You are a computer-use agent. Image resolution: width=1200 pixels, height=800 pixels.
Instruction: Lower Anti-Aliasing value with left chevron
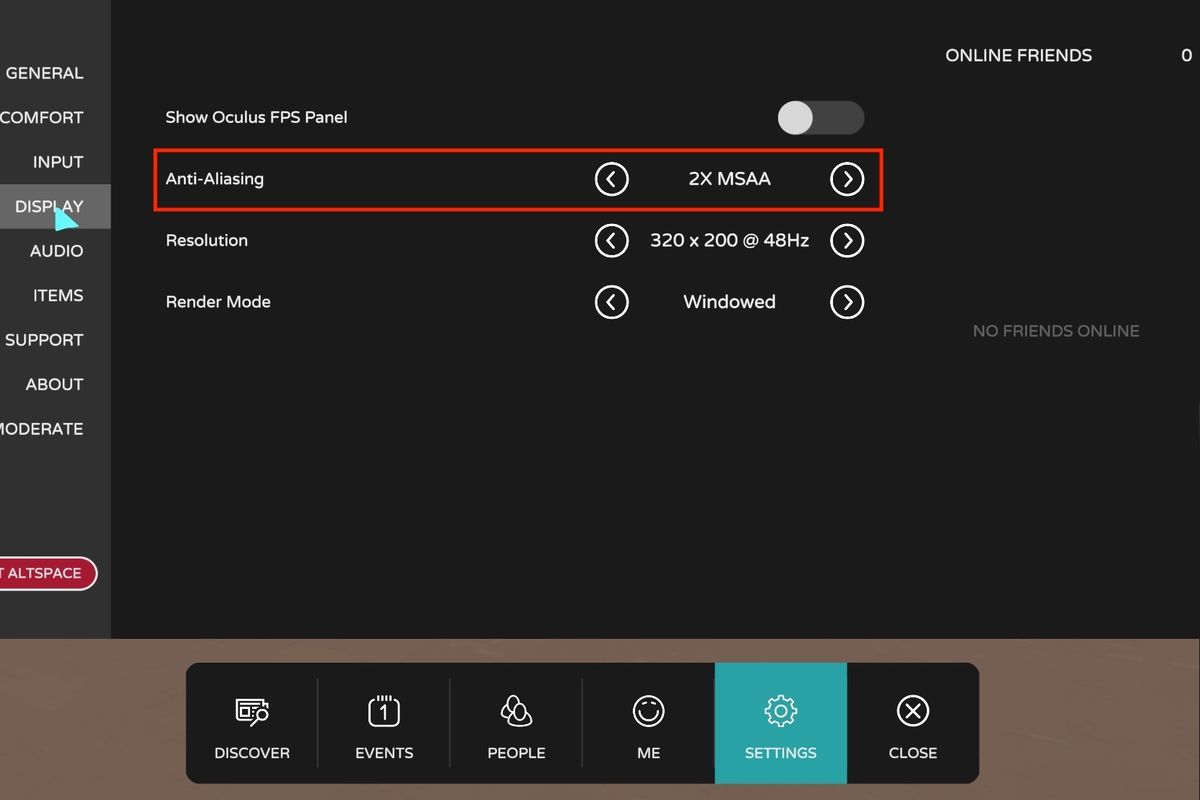click(612, 179)
